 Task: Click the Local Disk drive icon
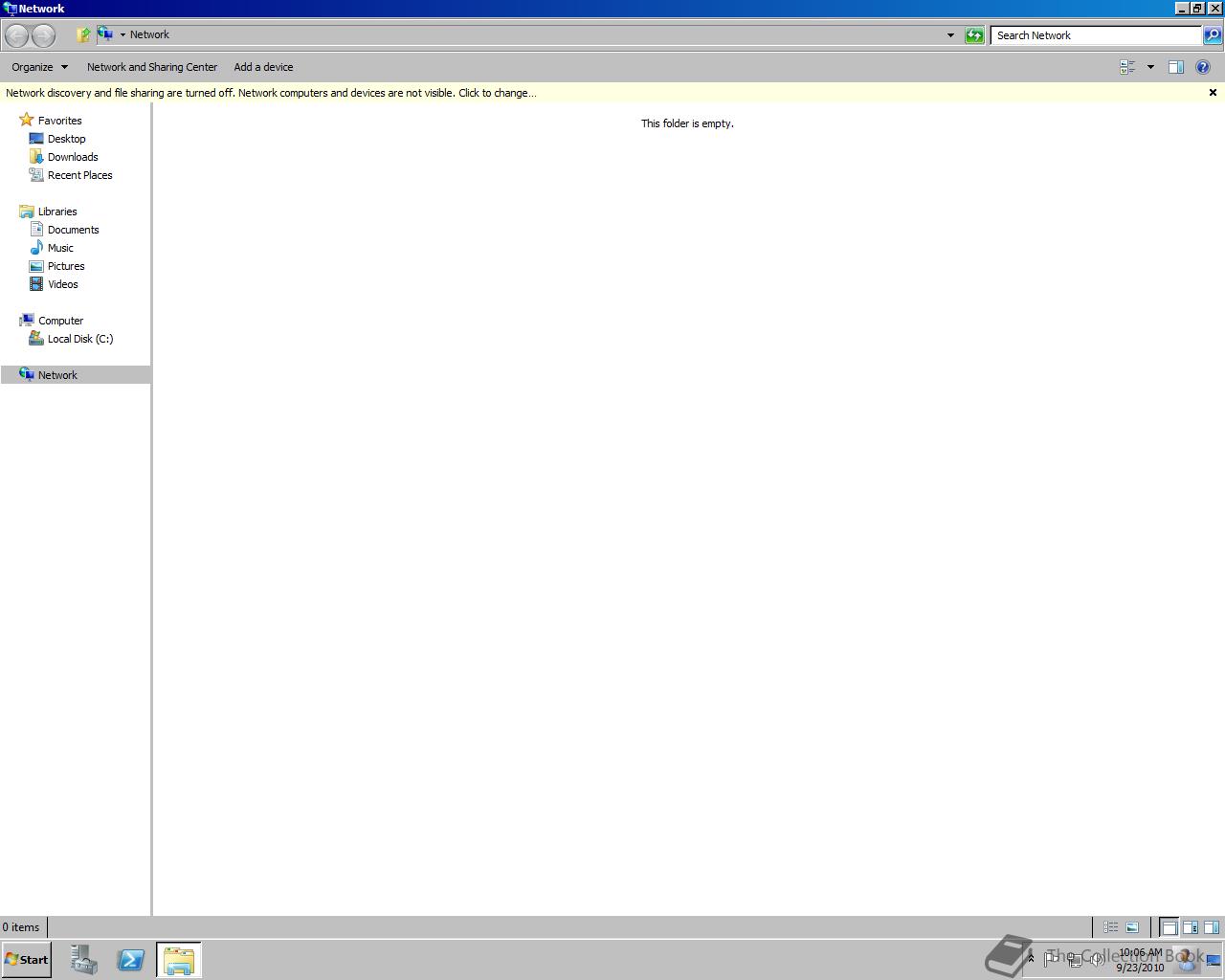36,338
